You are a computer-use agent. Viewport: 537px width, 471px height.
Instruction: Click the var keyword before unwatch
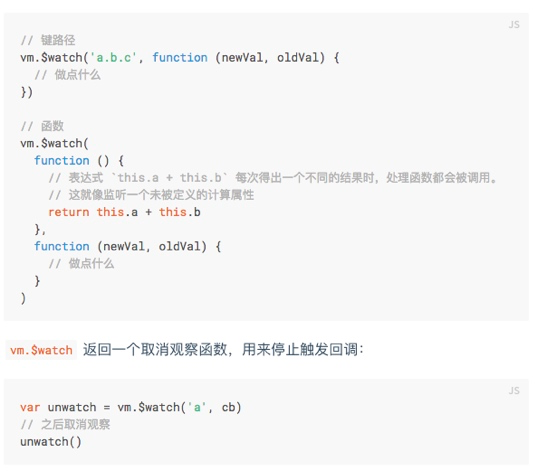click(30, 407)
